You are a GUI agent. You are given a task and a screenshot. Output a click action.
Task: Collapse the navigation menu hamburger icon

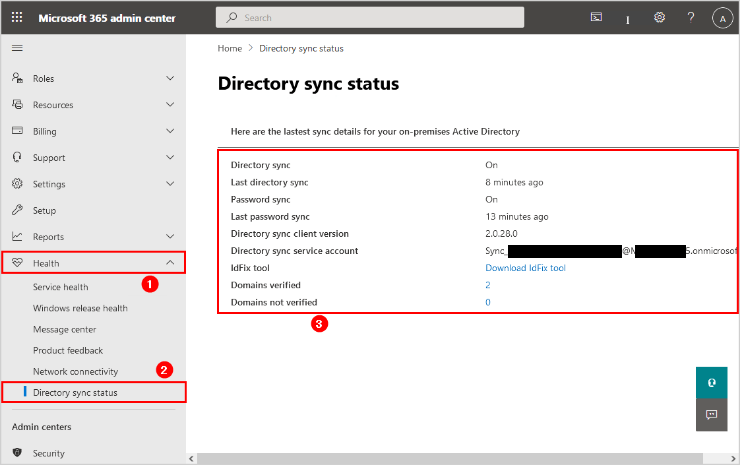coord(17,48)
